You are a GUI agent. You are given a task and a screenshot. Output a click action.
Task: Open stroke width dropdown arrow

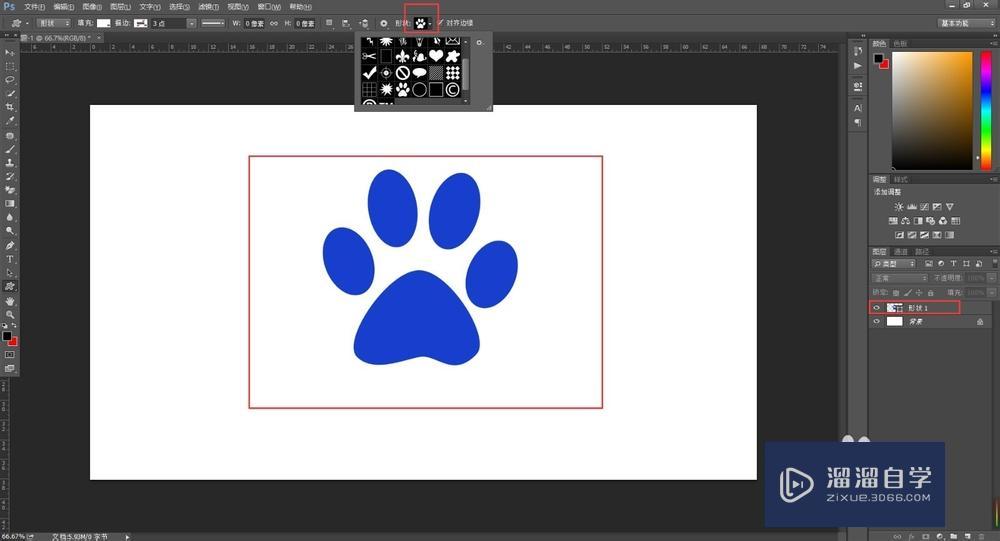point(191,23)
